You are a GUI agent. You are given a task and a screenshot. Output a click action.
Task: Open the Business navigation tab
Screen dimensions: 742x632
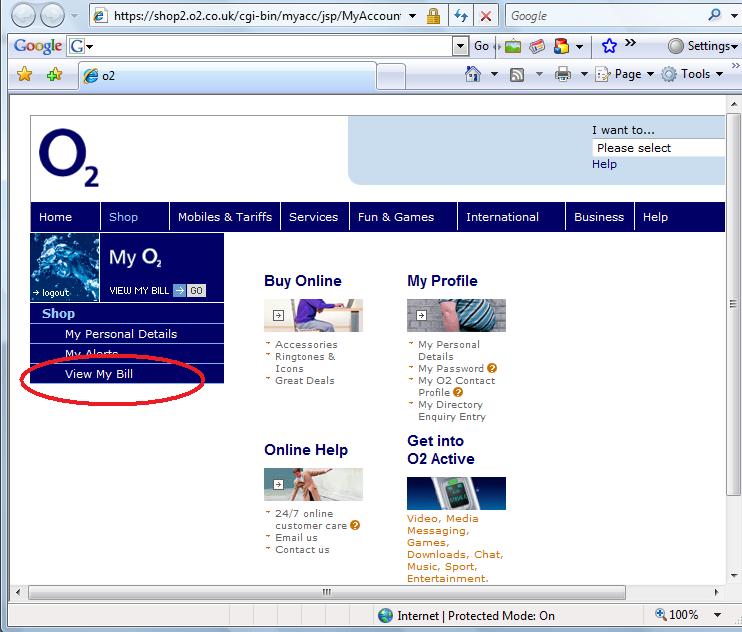[599, 217]
